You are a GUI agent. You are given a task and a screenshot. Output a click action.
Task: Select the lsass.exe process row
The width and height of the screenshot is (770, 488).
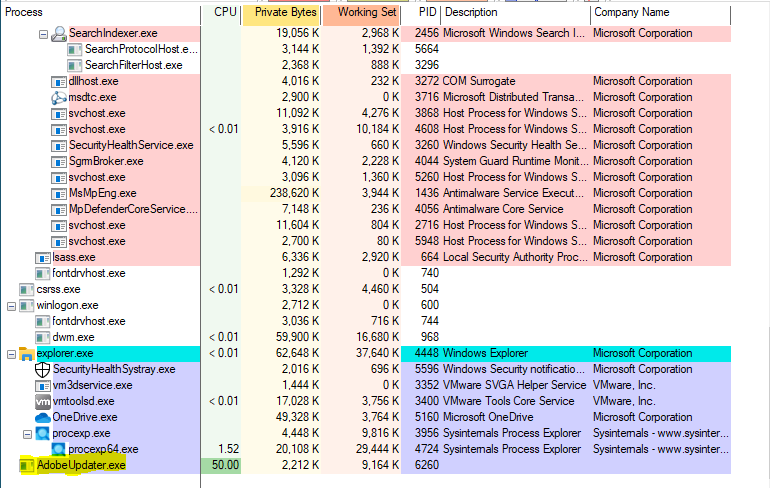tap(366, 257)
